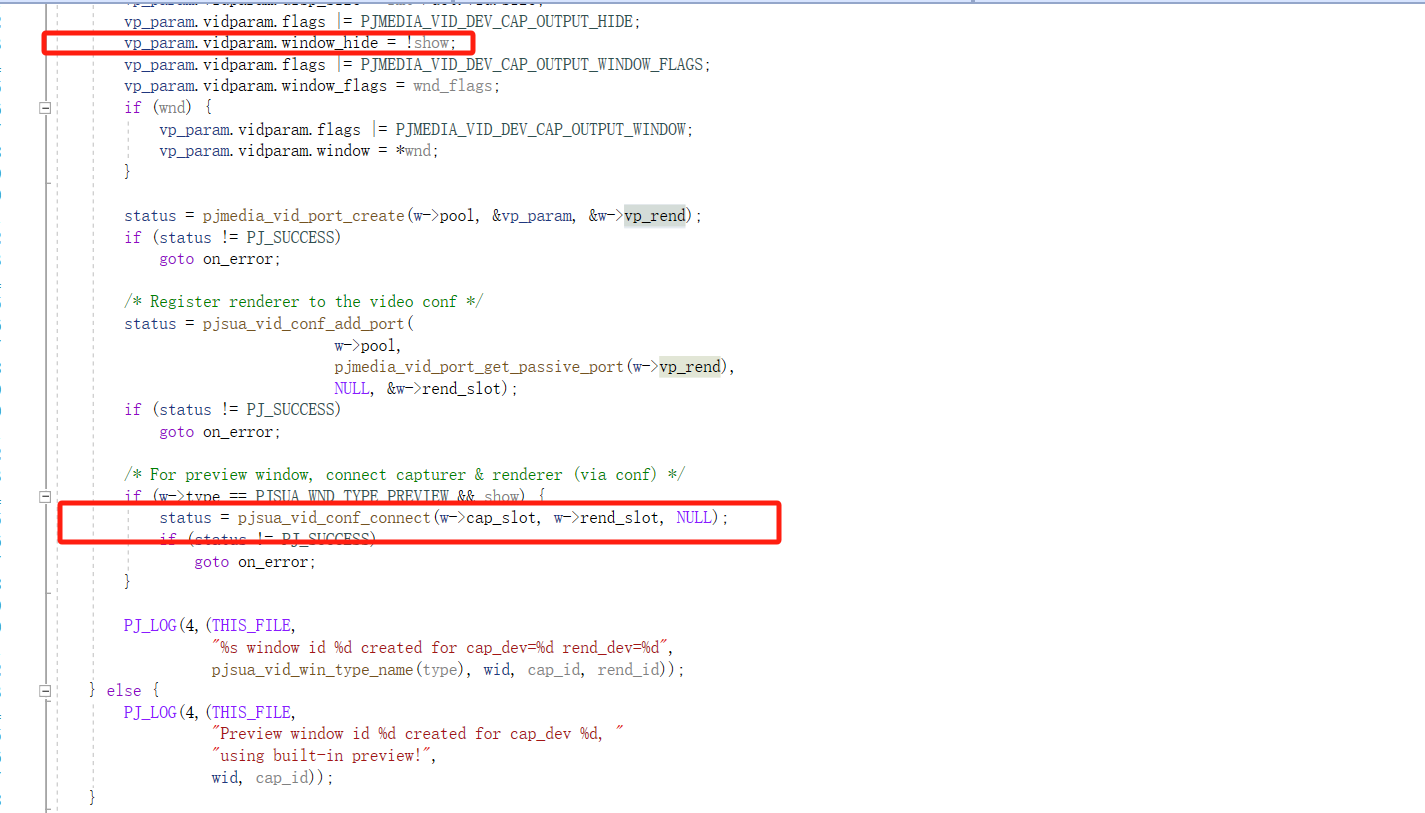Collapse the 'if (wnd)' code block
Screen dimensions: 1425x813
click(x=45, y=108)
